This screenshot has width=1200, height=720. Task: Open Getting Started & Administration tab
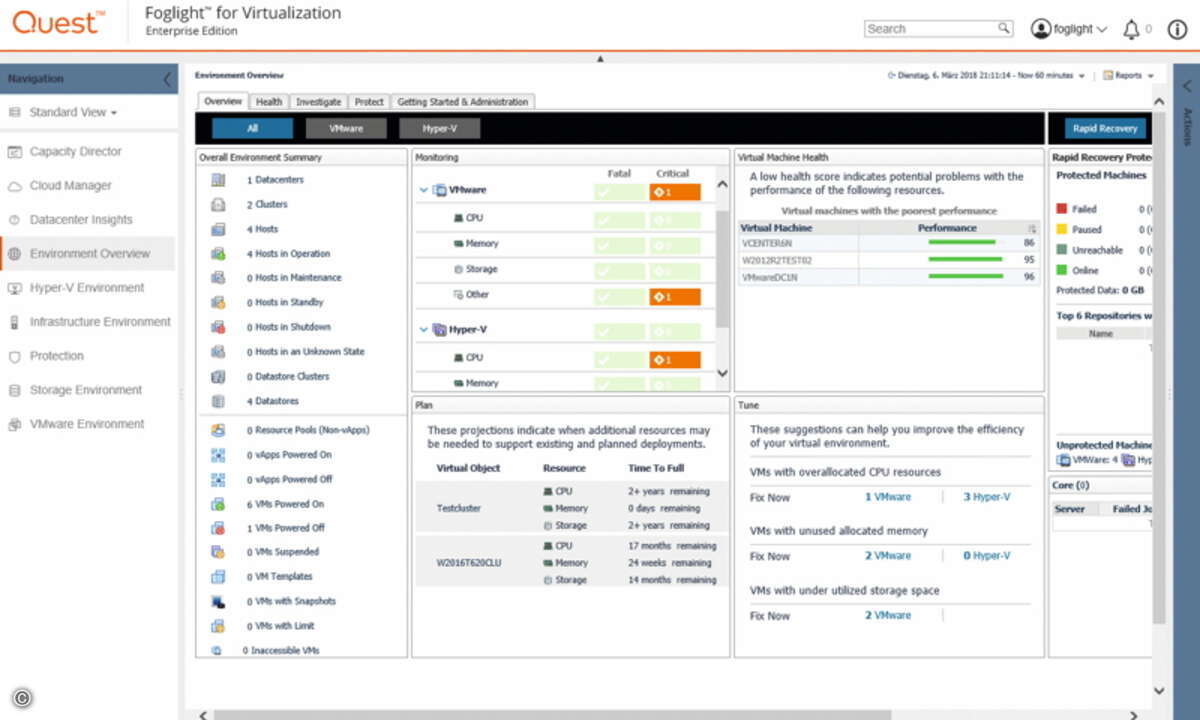pyautogui.click(x=462, y=102)
